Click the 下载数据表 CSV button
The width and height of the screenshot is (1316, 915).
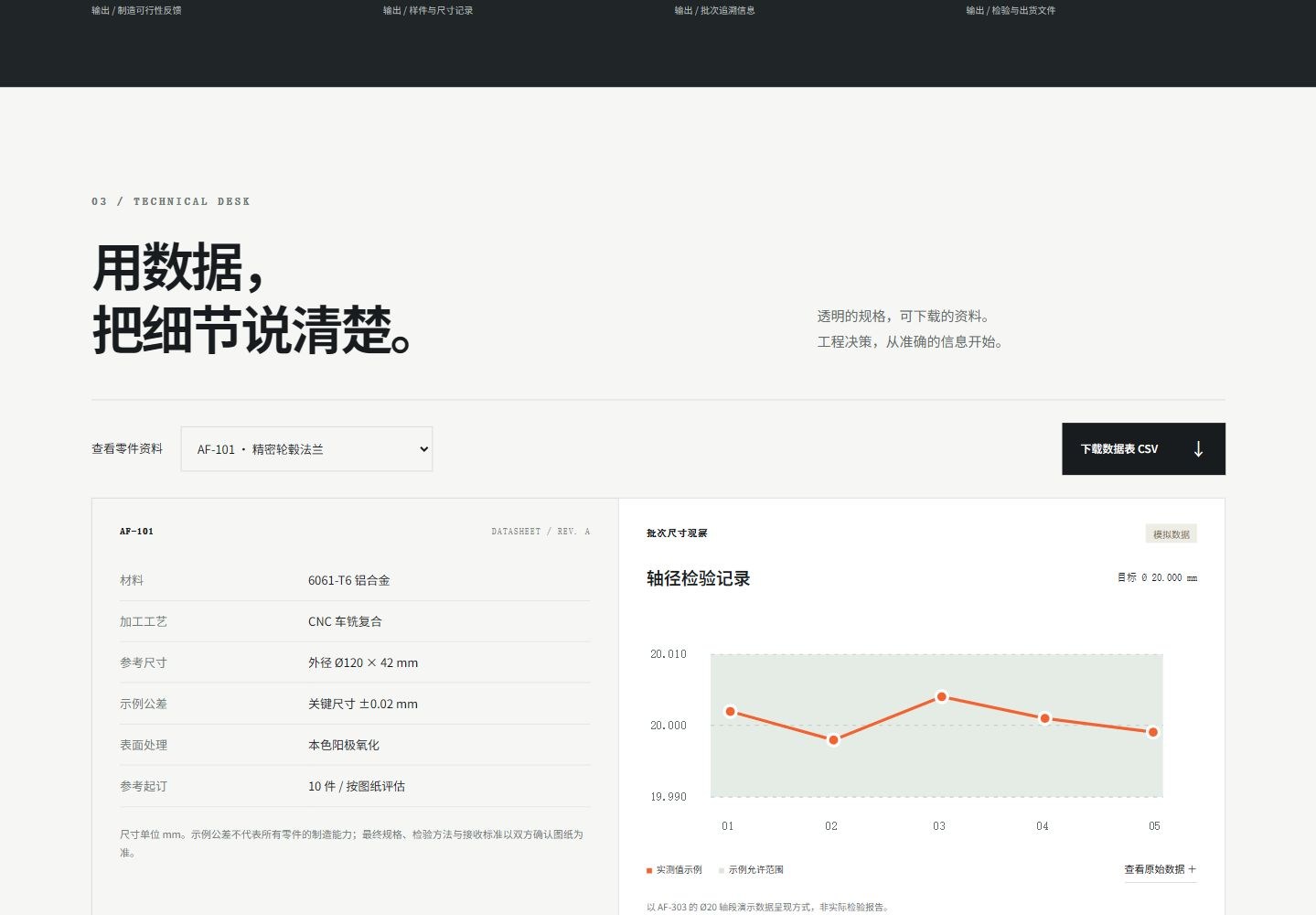click(x=1143, y=449)
